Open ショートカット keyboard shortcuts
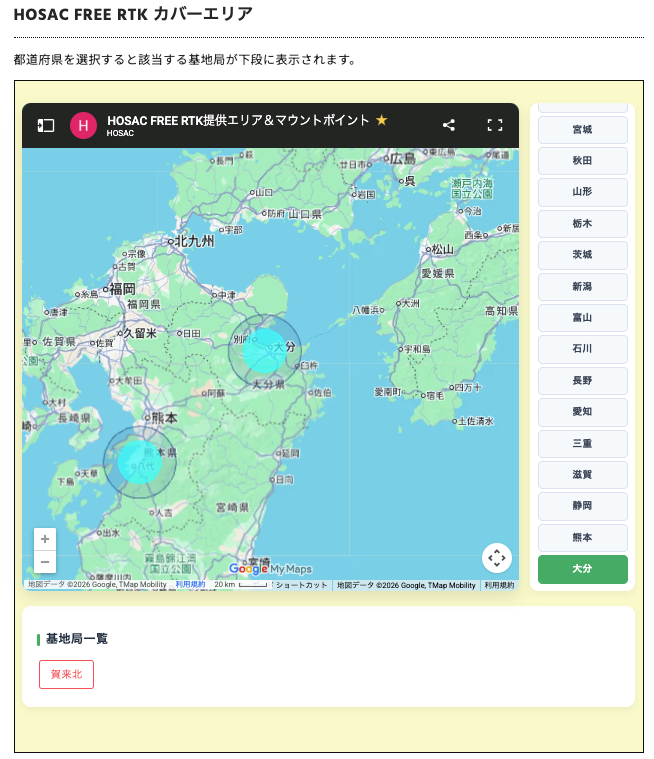Viewport: 654px width, 759px height. [x=302, y=585]
